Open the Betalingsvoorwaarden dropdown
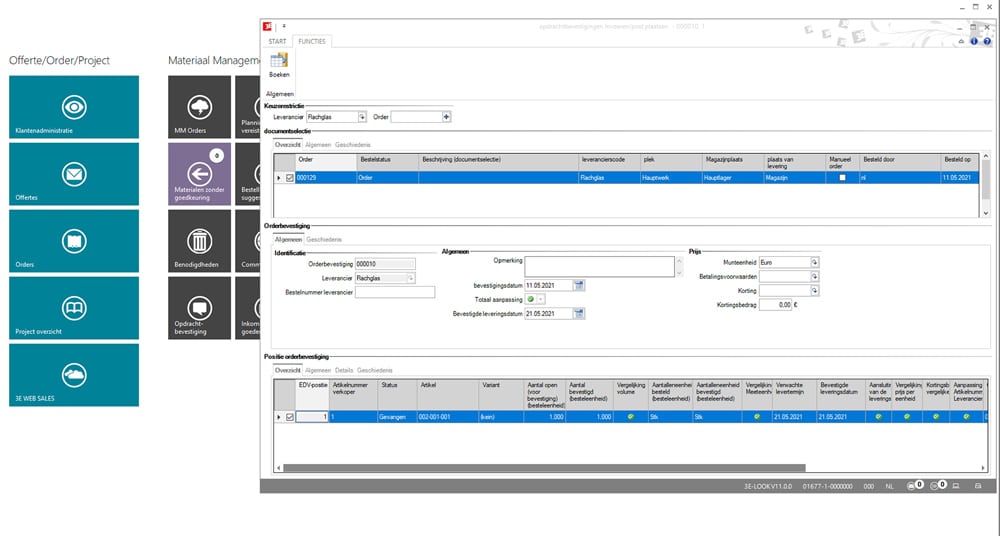The width and height of the screenshot is (1000, 536). pos(814,276)
